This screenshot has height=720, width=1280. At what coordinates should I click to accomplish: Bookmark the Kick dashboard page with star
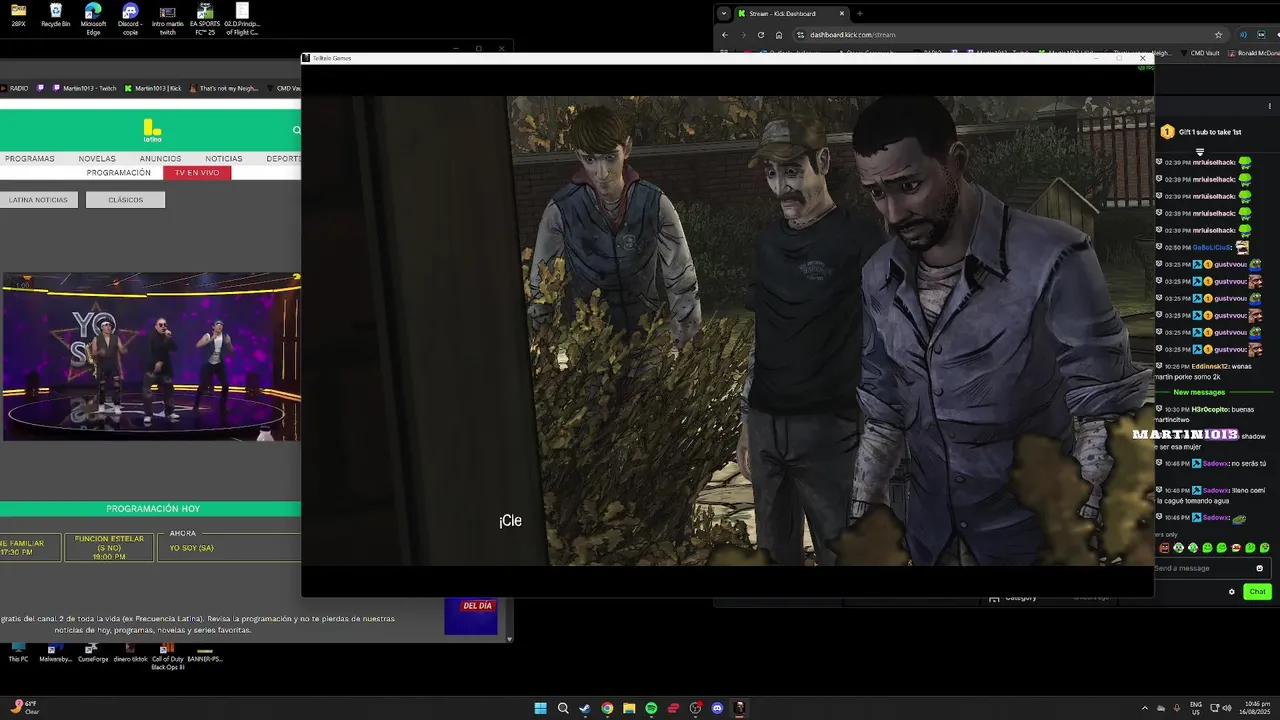tap(1218, 35)
